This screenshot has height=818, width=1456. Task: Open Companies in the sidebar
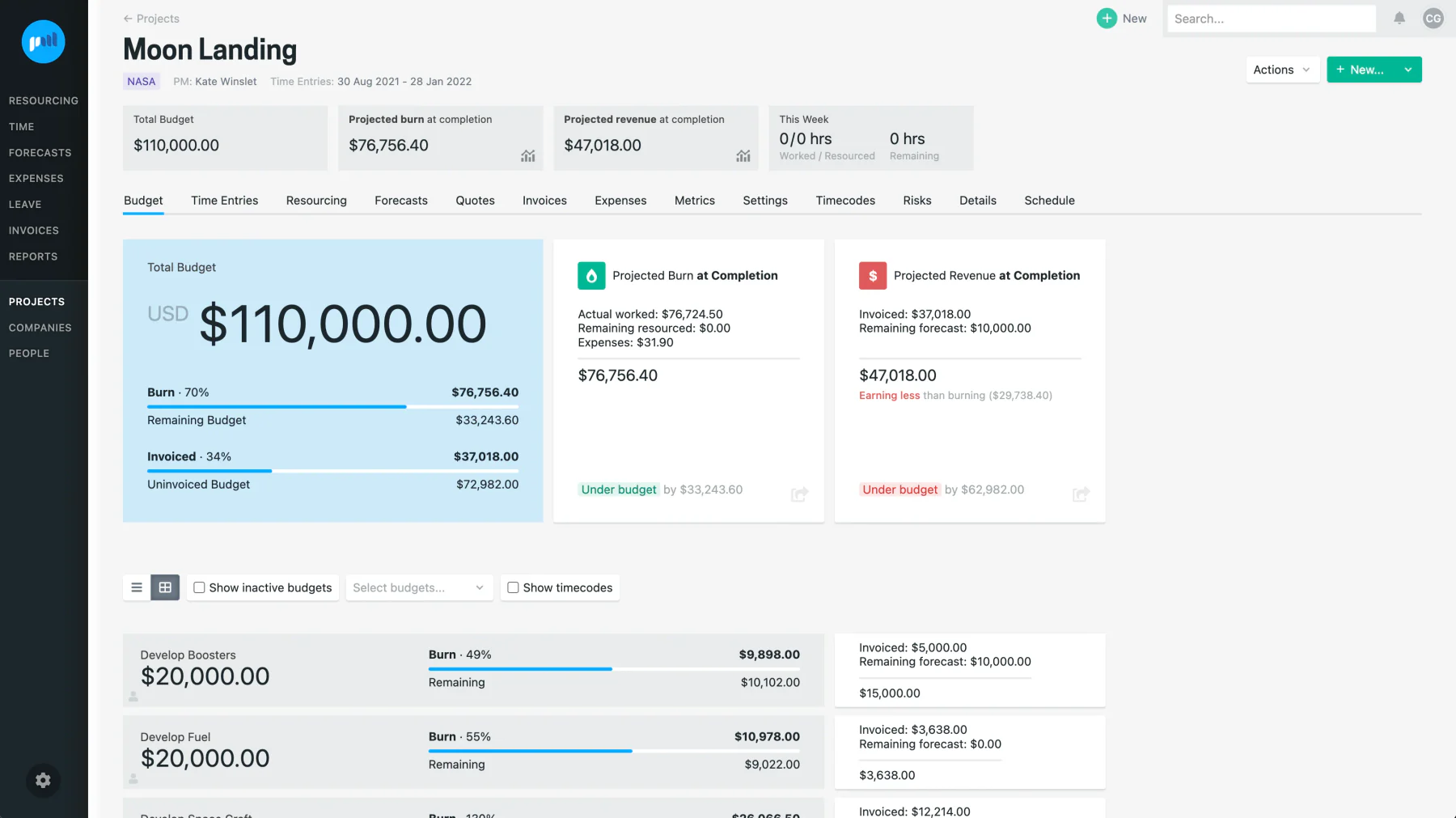40,327
